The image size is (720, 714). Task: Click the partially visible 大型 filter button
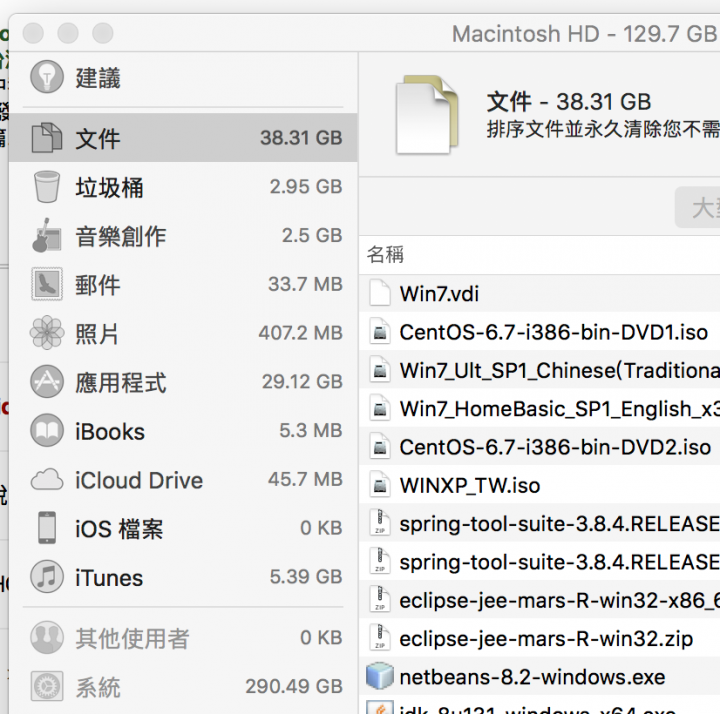click(x=698, y=207)
